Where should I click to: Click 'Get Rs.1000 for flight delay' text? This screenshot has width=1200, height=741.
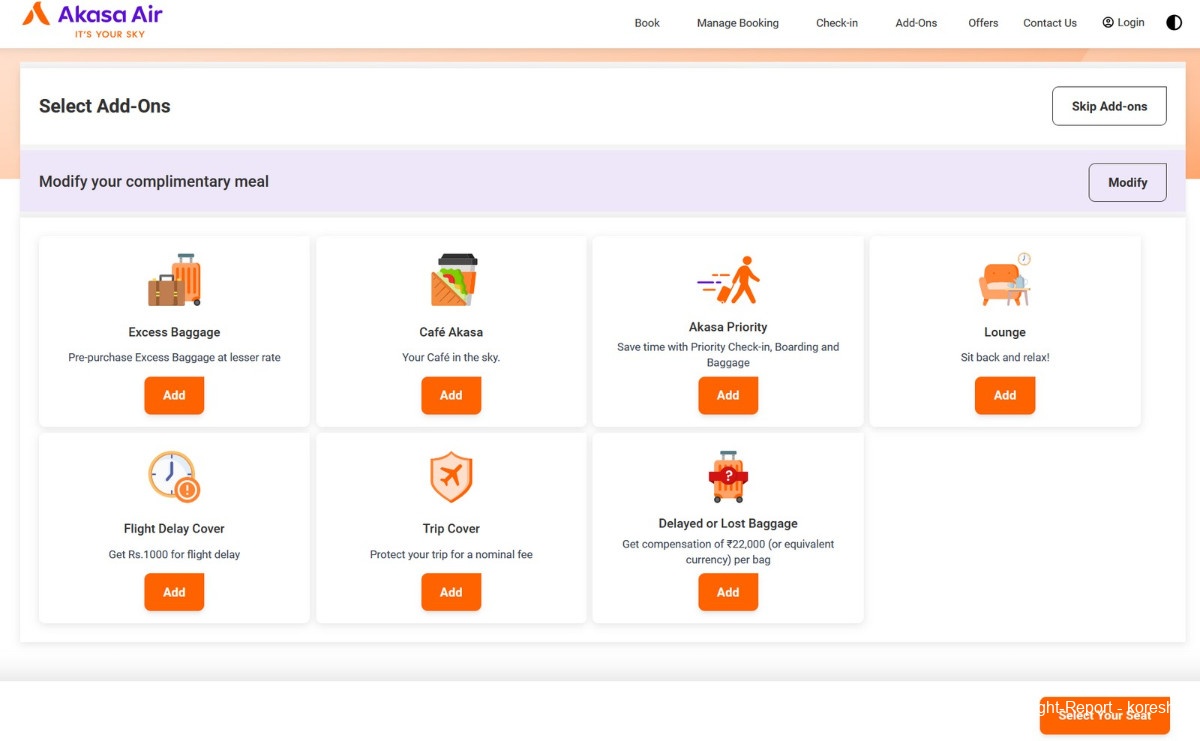(174, 554)
